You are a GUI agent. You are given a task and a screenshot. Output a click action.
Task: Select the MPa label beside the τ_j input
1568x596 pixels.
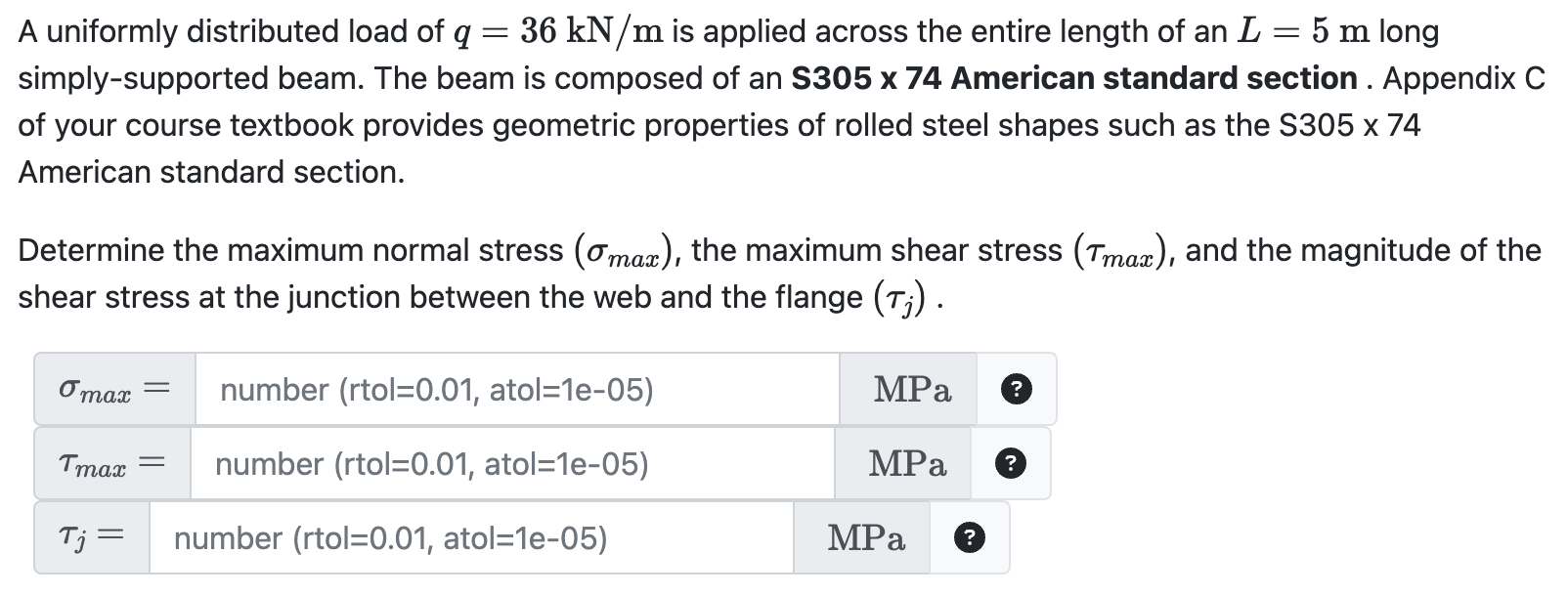(x=866, y=536)
